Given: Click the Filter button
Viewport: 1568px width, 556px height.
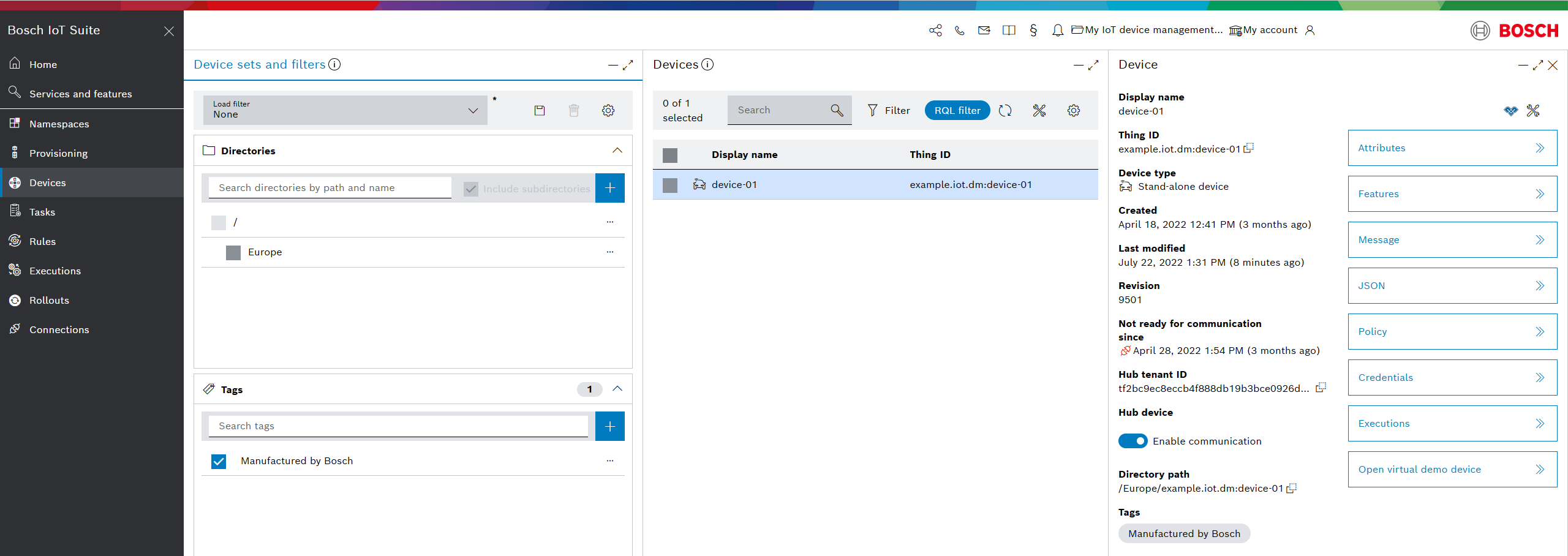Looking at the screenshot, I should pyautogui.click(x=889, y=110).
